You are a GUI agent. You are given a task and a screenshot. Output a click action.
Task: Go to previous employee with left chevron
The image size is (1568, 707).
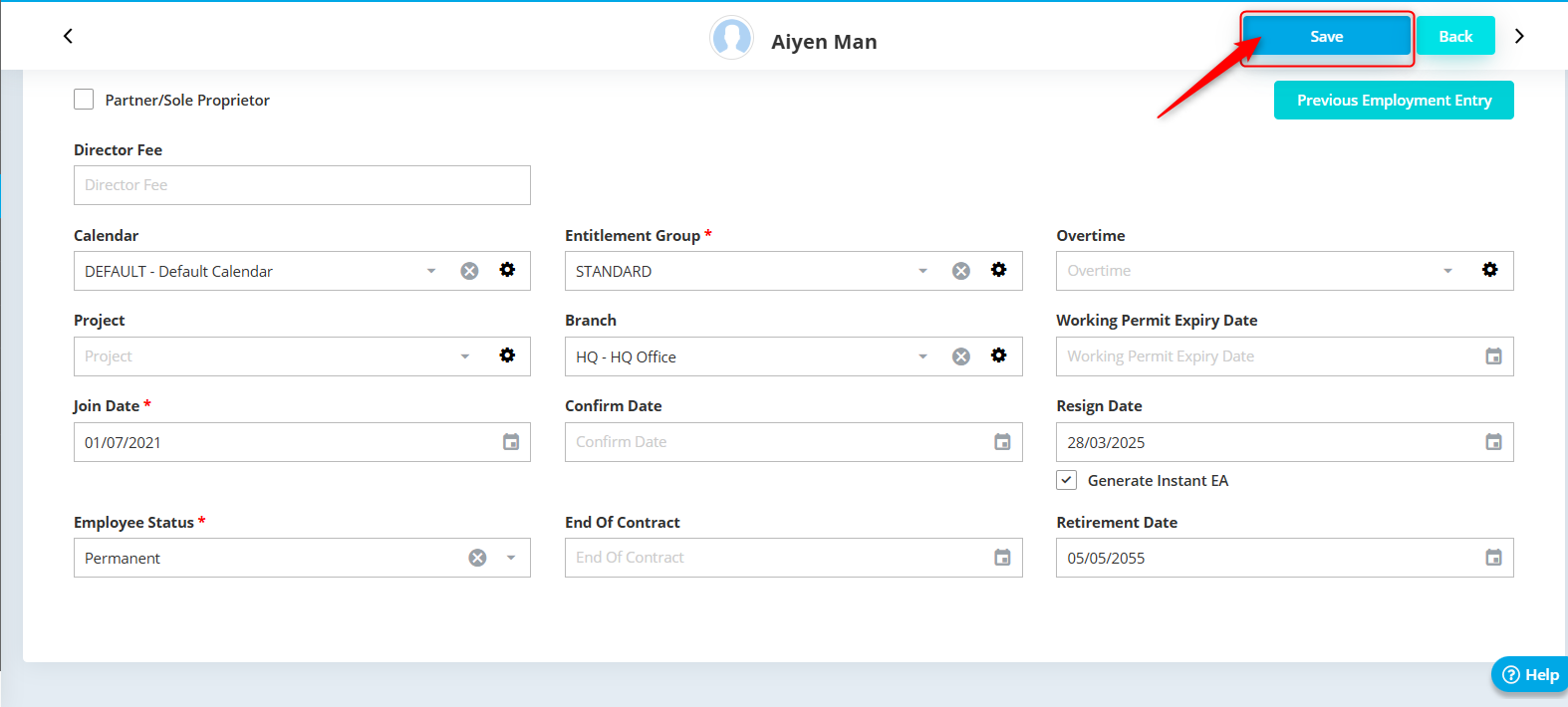point(68,36)
